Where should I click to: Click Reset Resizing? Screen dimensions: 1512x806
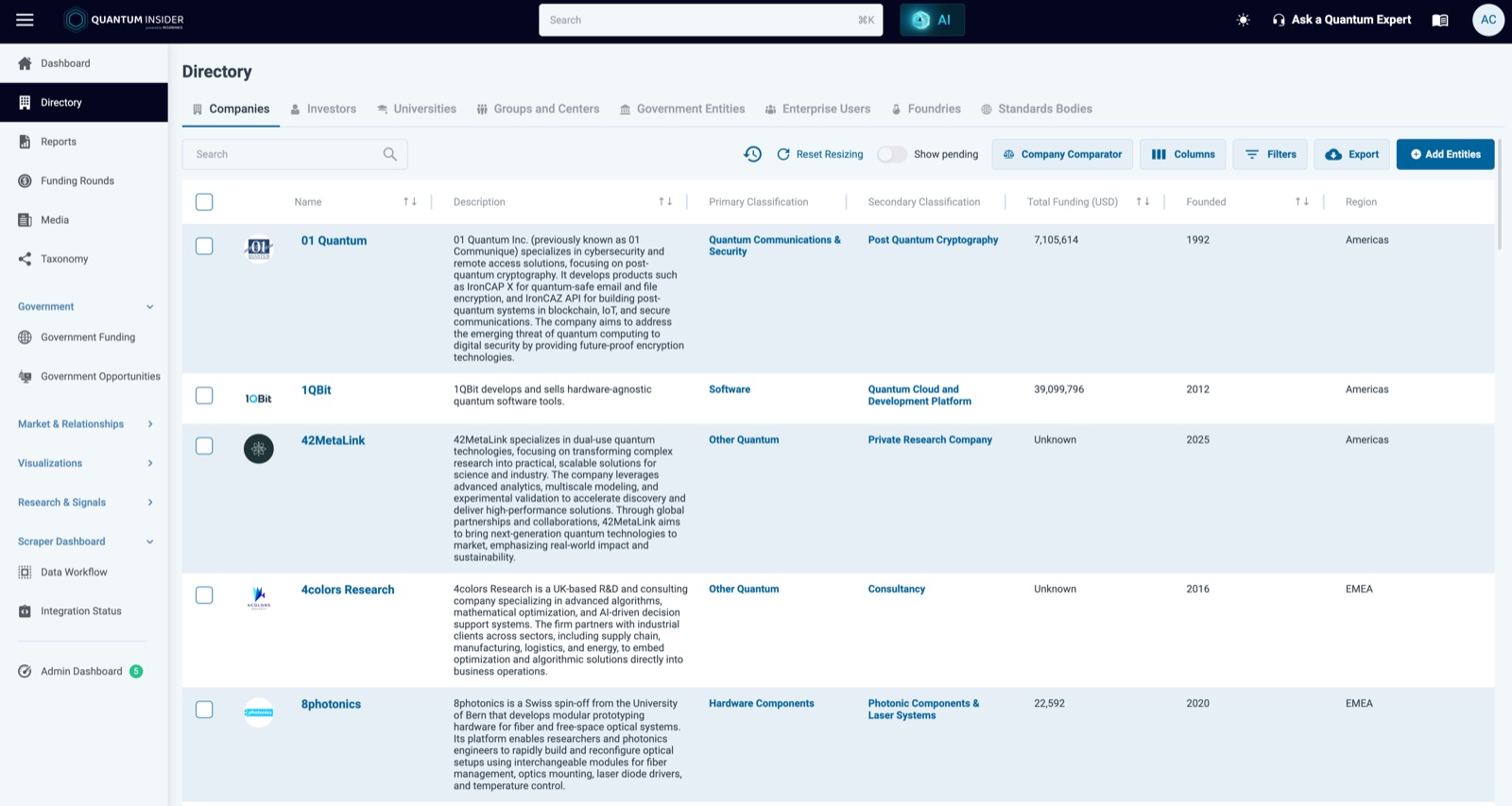(x=819, y=154)
